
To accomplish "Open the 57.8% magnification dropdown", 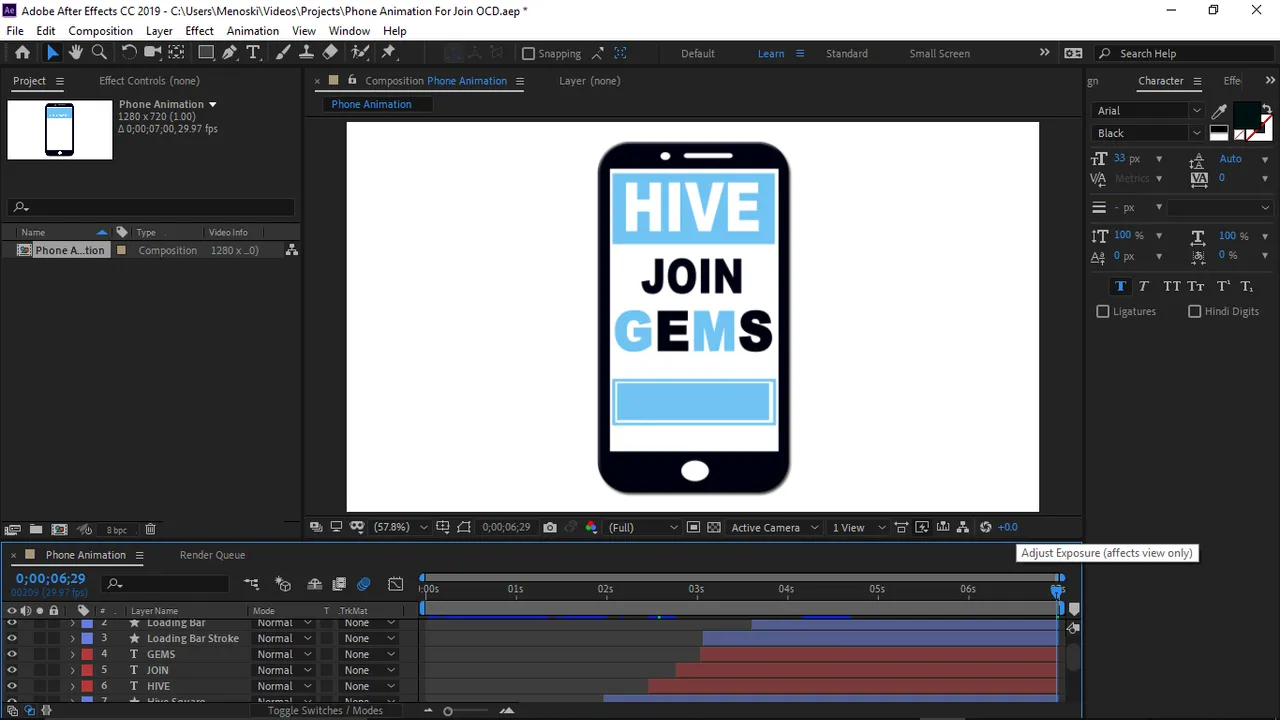I will coord(402,527).
